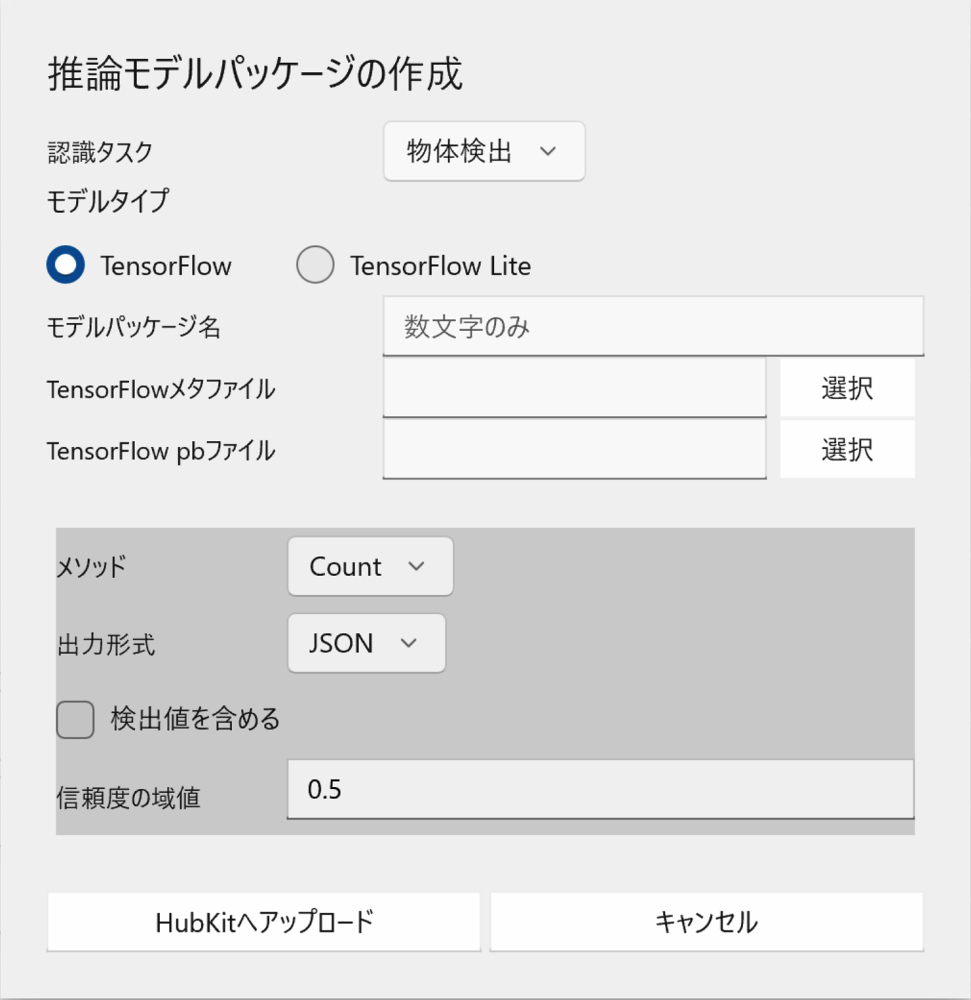Click the 認識タスク label text
The height and width of the screenshot is (1000, 971).
point(100,152)
